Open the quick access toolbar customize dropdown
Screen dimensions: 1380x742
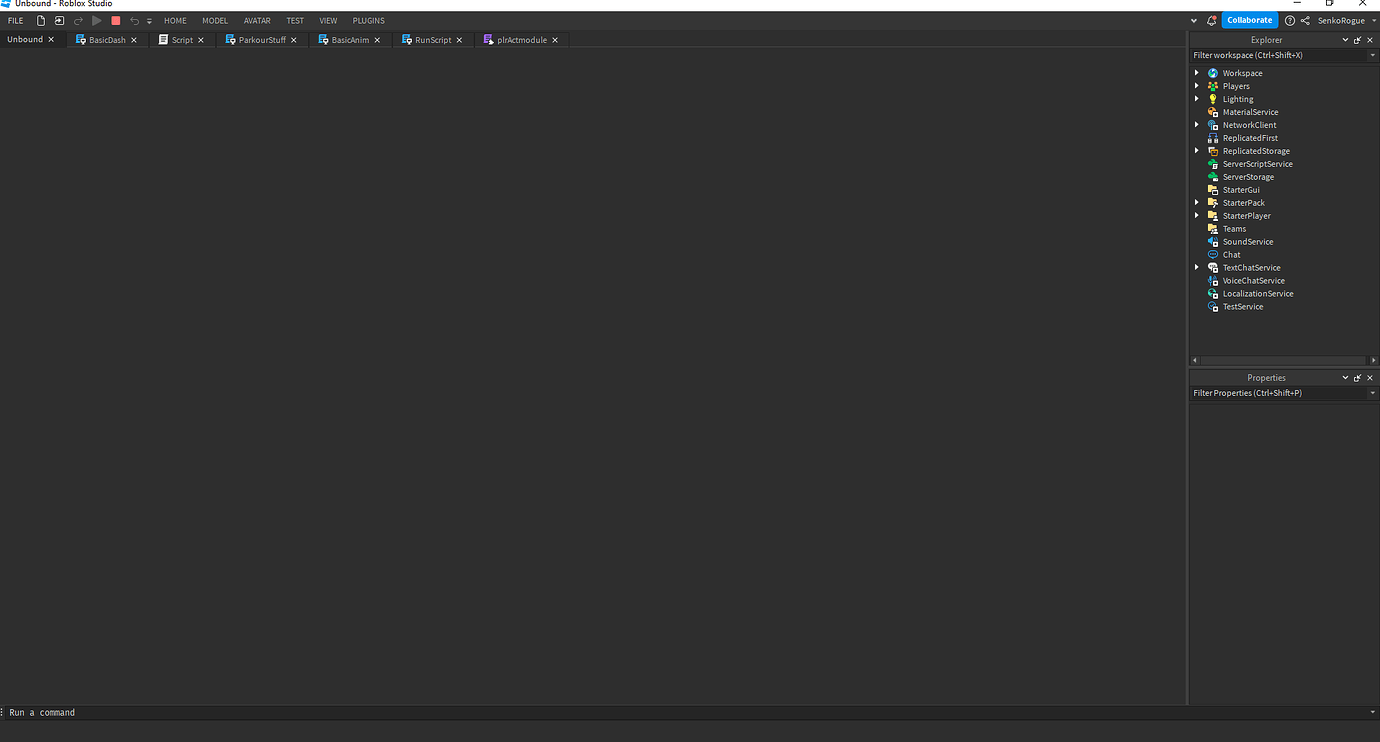150,21
